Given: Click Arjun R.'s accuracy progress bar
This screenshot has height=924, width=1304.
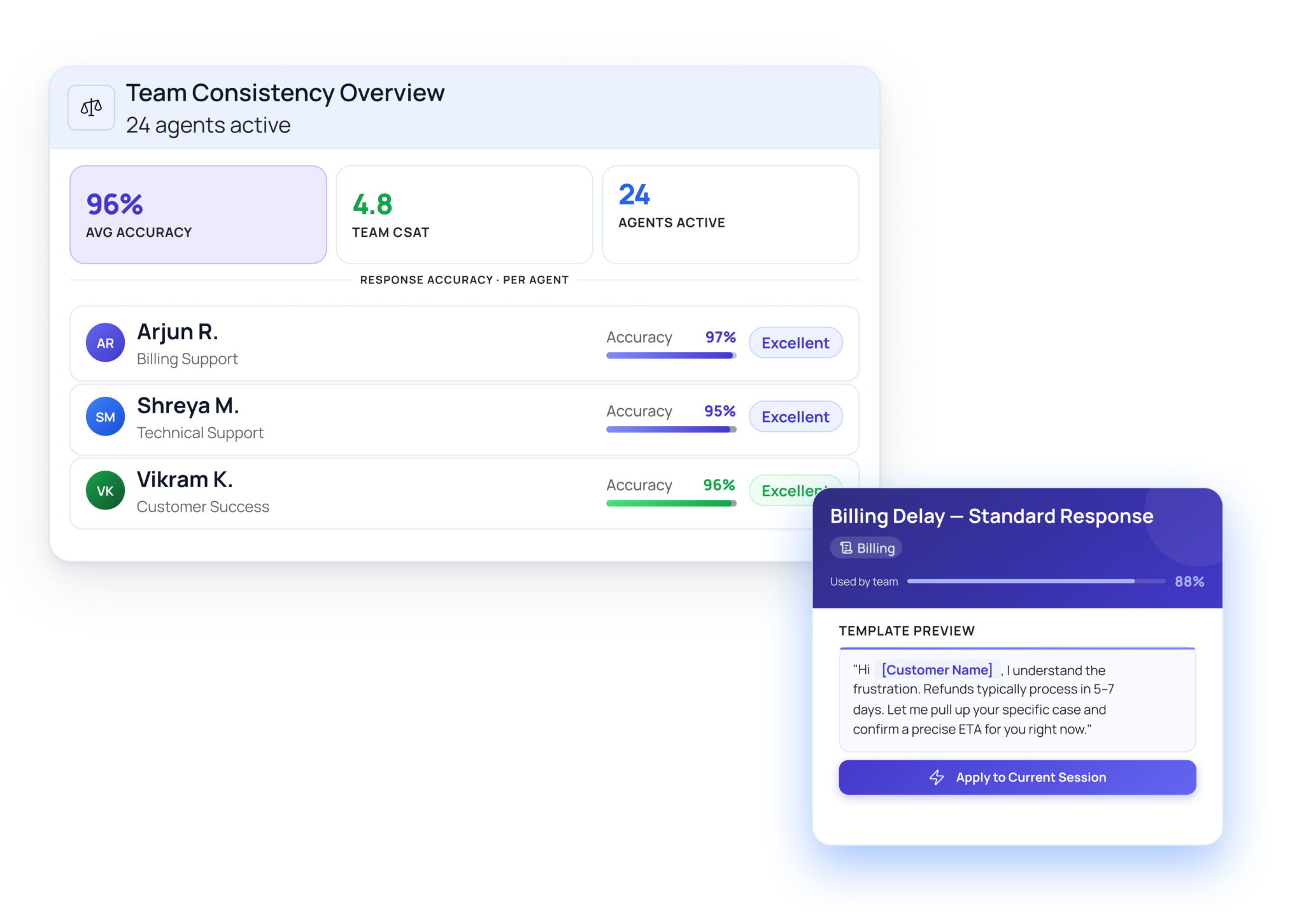Looking at the screenshot, I should (x=670, y=355).
